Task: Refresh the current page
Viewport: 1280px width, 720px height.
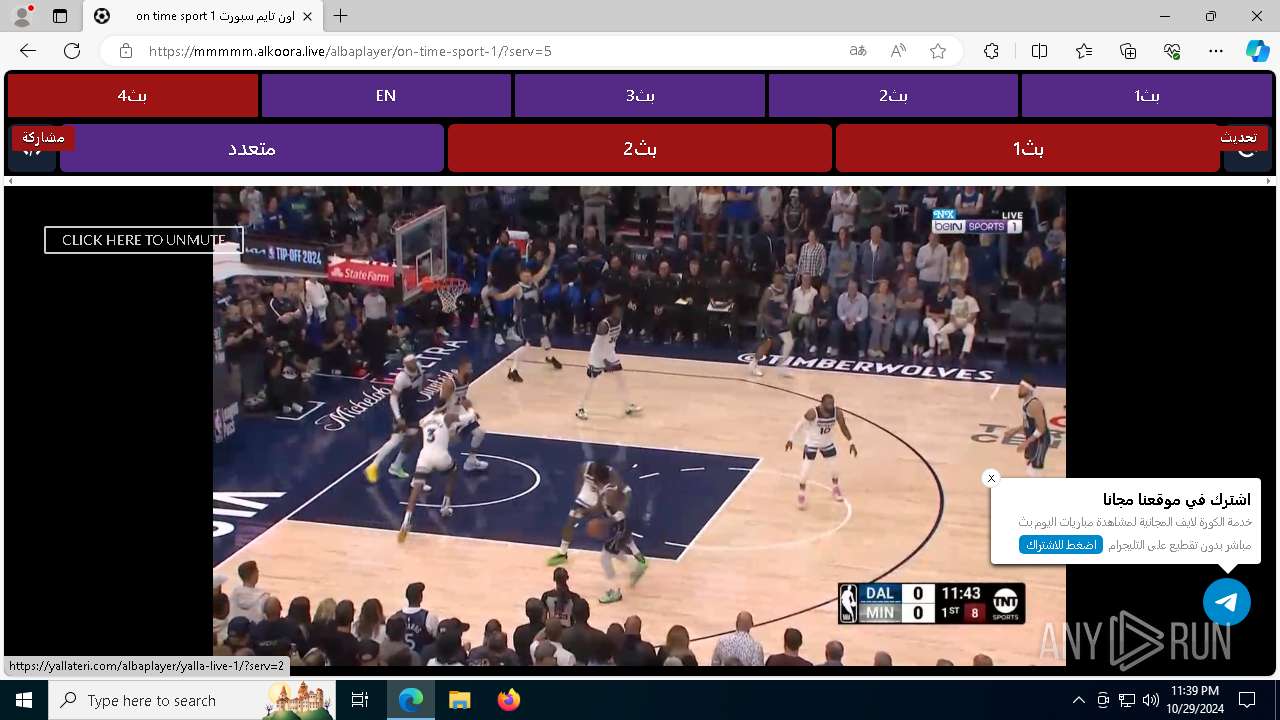Action: (x=72, y=51)
